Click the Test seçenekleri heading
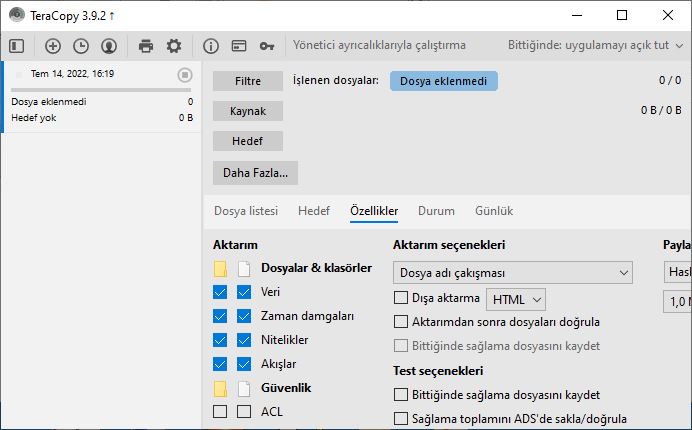This screenshot has width=692, height=430. (438, 371)
